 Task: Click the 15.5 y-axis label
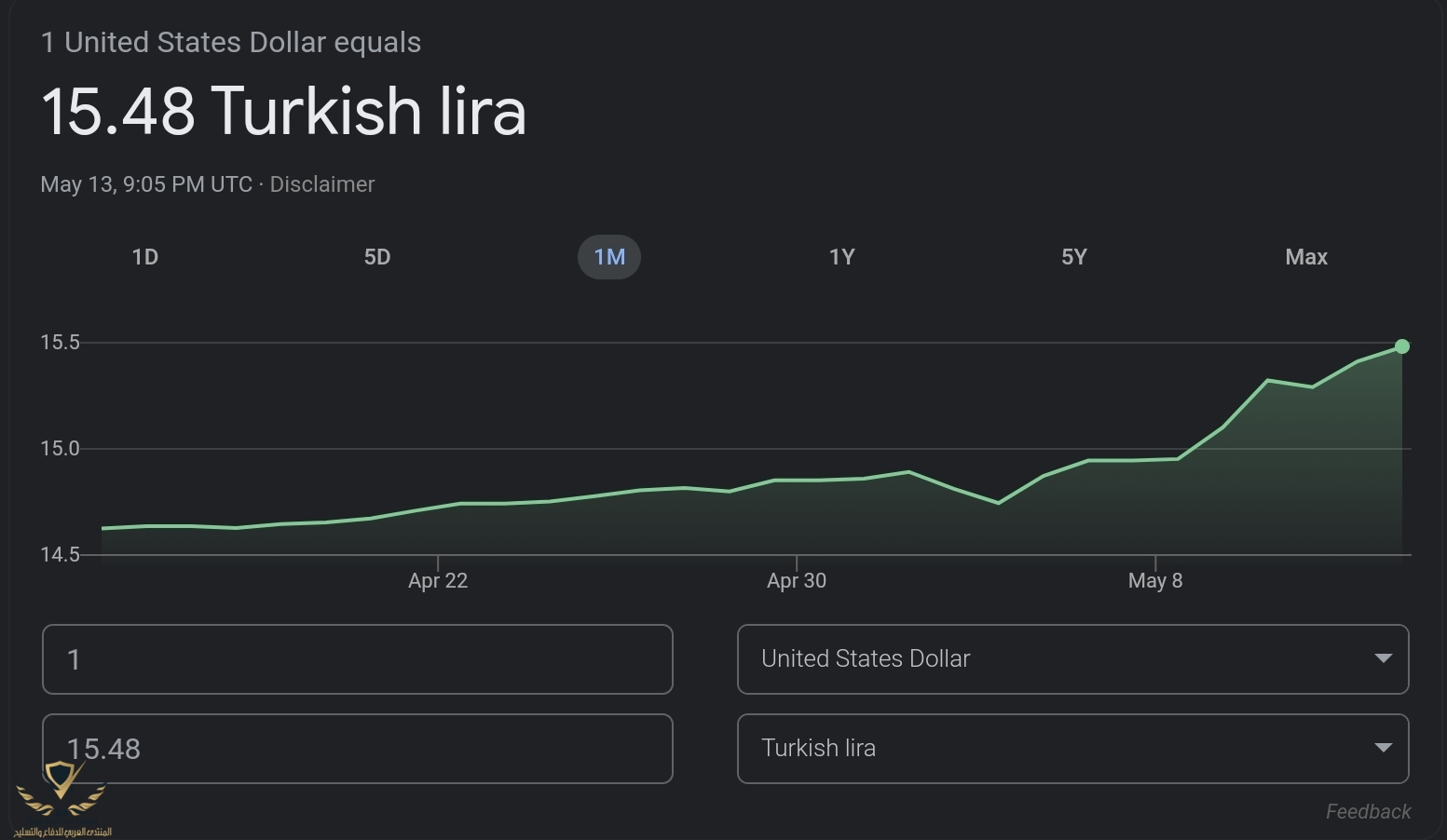pos(60,343)
